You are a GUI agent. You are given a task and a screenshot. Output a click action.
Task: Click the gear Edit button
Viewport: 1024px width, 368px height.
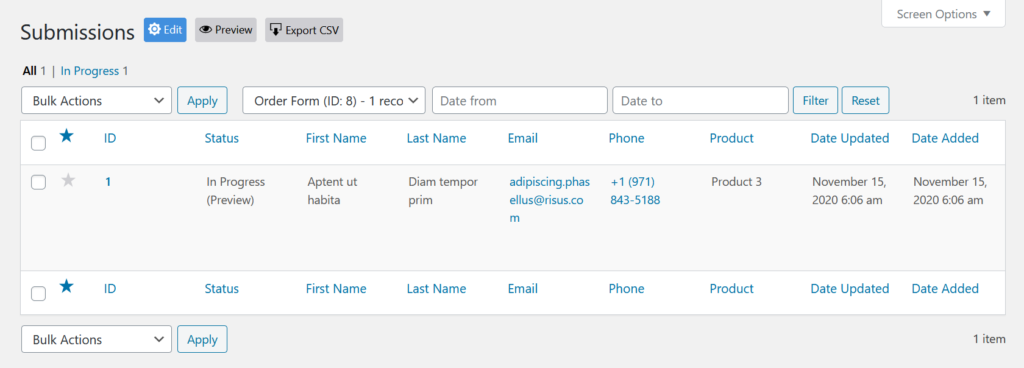[165, 30]
